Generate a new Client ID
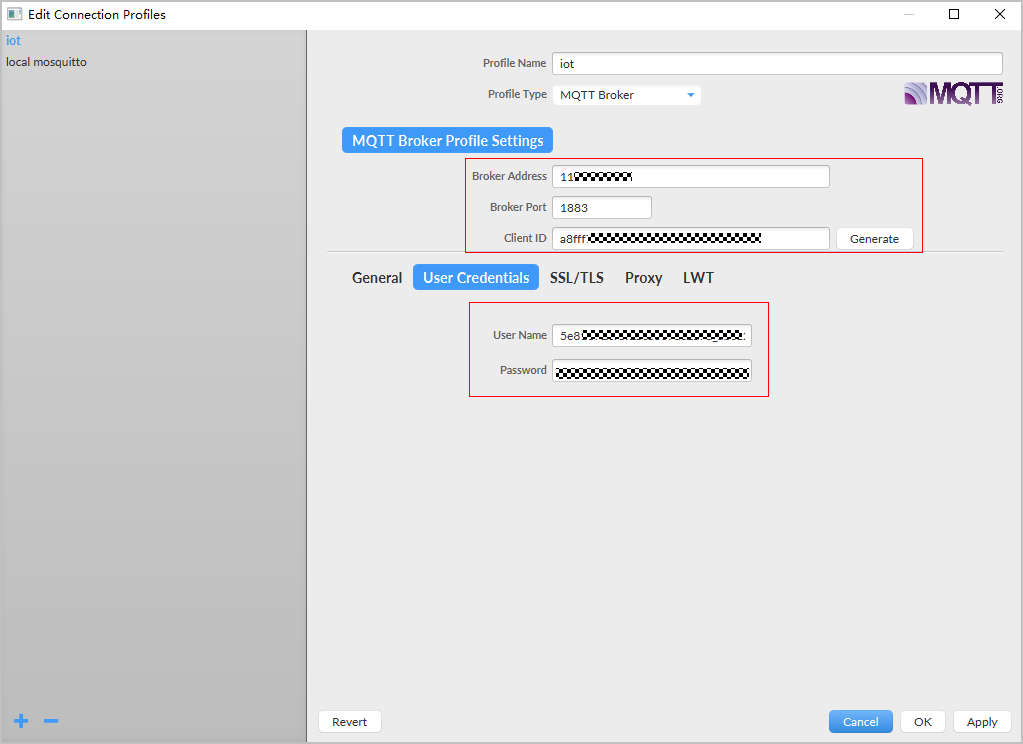The width and height of the screenshot is (1023, 744). pyautogui.click(x=874, y=239)
